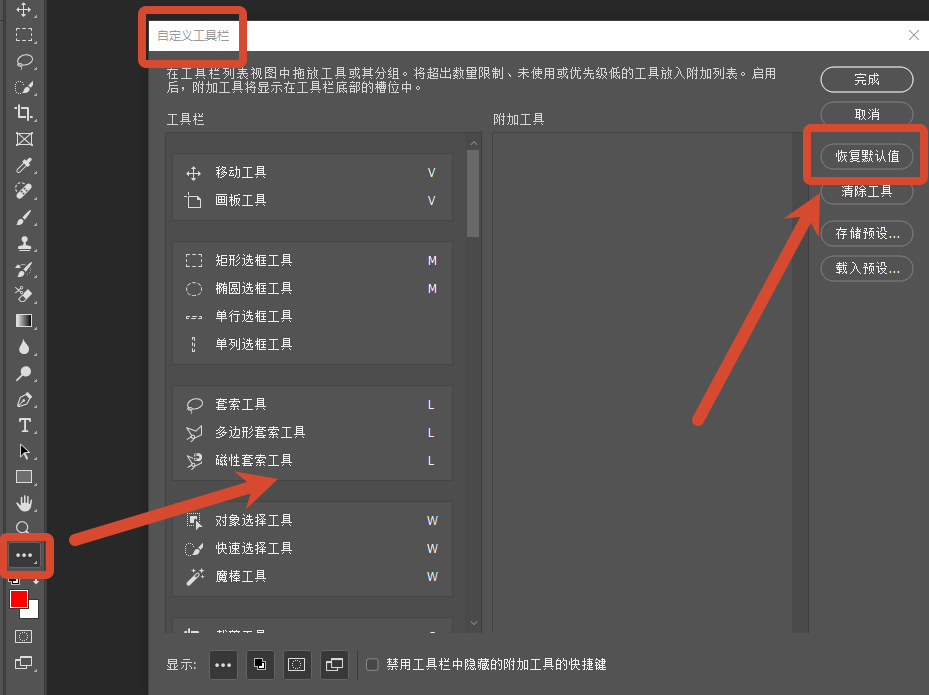Click the 清除工具 button

click(867, 191)
